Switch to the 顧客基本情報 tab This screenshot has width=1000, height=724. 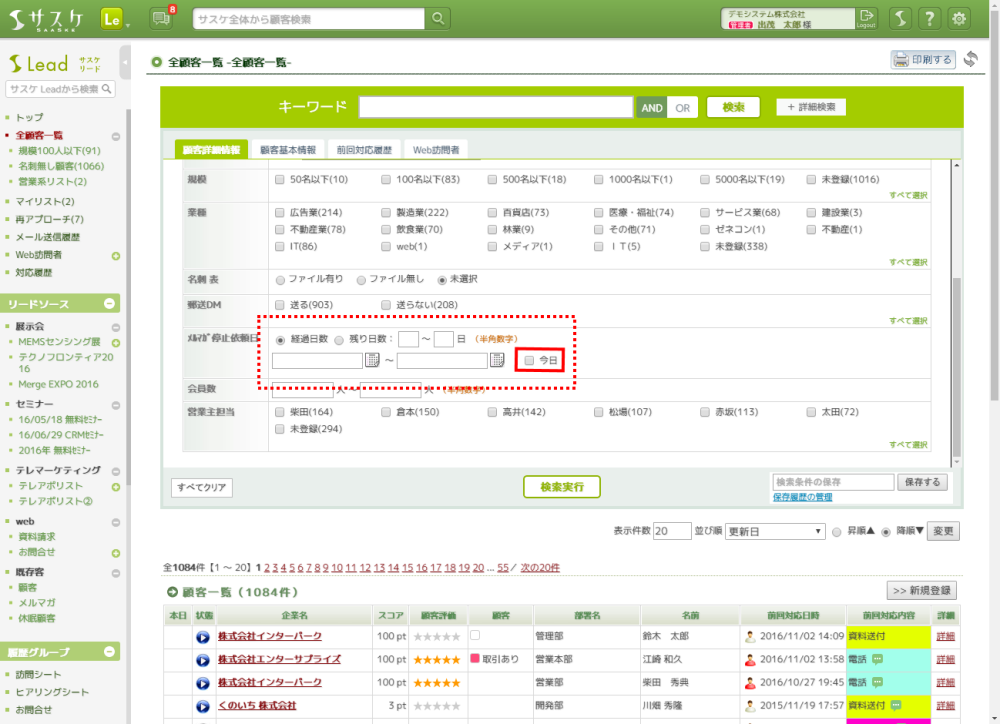tap(288, 150)
